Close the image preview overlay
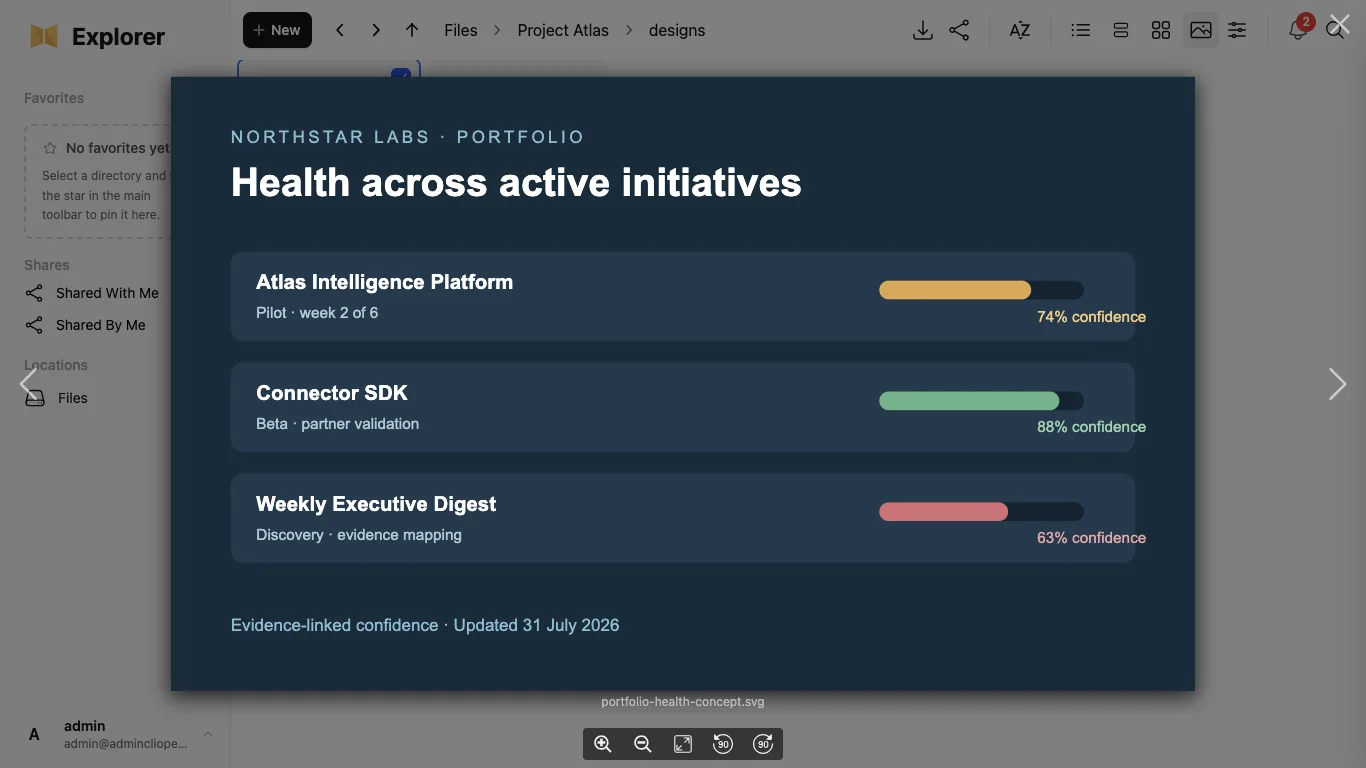Screen dimensions: 1366x768 tap(1340, 24)
